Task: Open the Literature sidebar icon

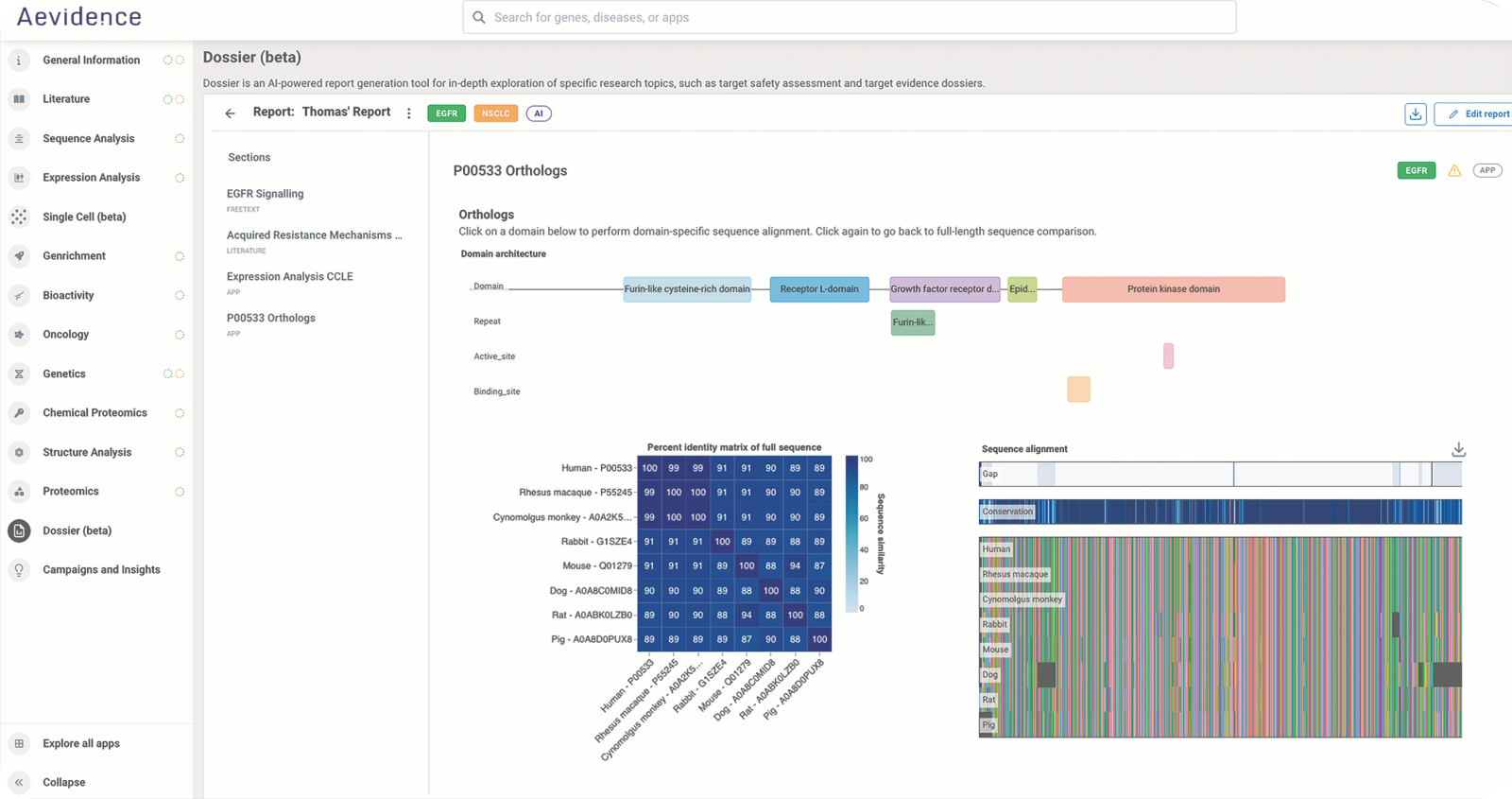Action: point(19,99)
